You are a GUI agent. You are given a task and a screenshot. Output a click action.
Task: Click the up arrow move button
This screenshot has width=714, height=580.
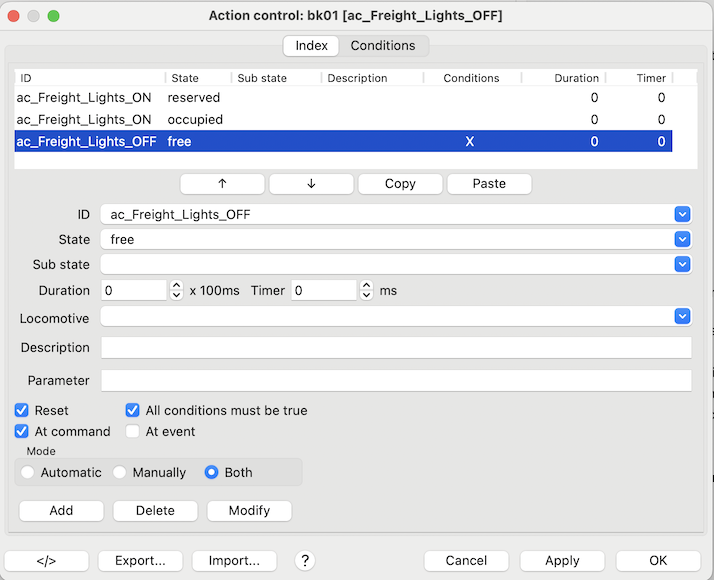point(222,184)
